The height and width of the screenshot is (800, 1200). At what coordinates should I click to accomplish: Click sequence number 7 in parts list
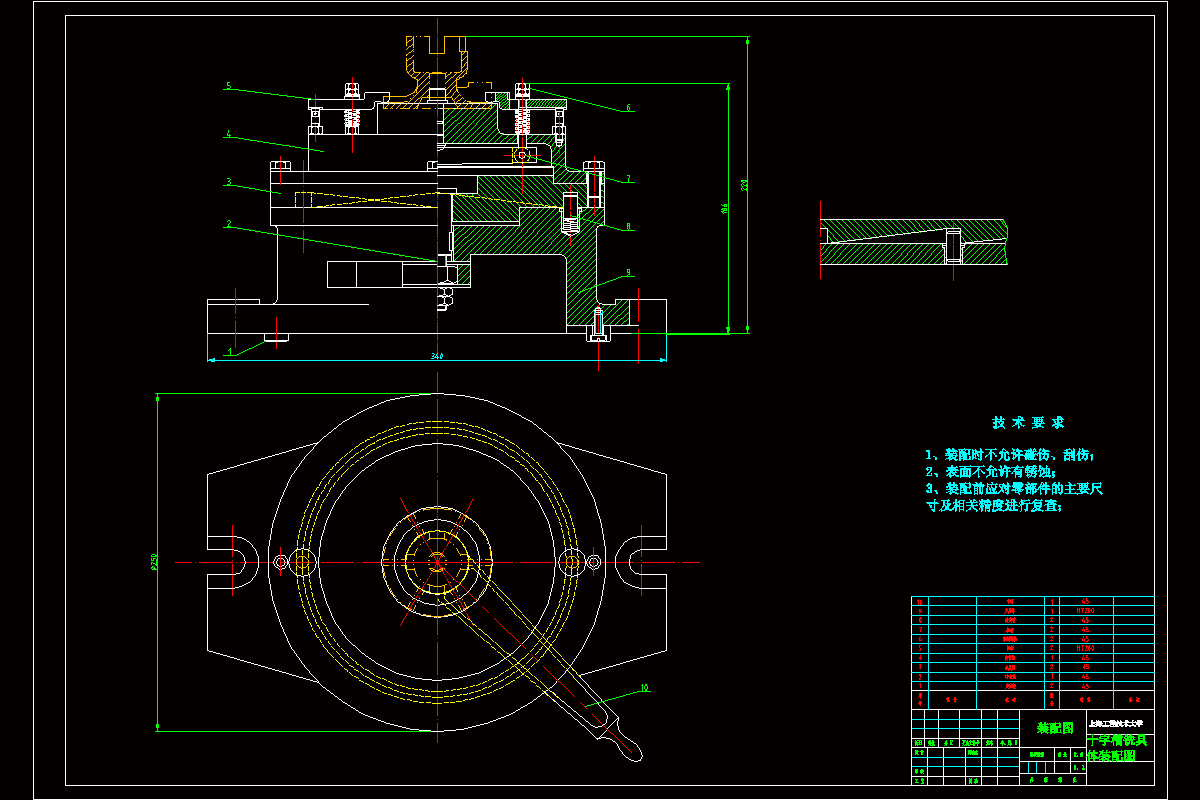(x=920, y=630)
